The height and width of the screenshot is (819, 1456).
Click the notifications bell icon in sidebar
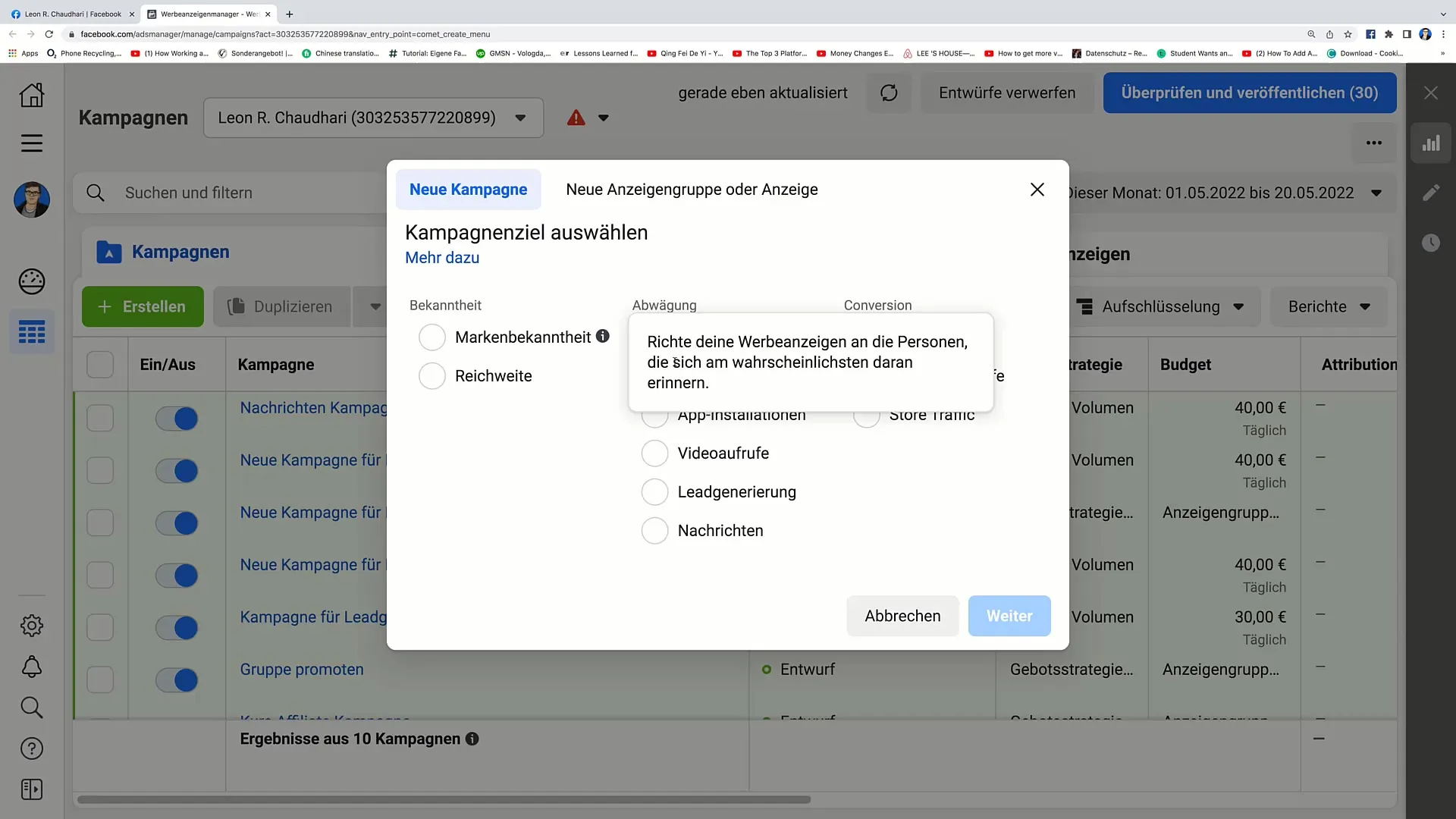(31, 669)
